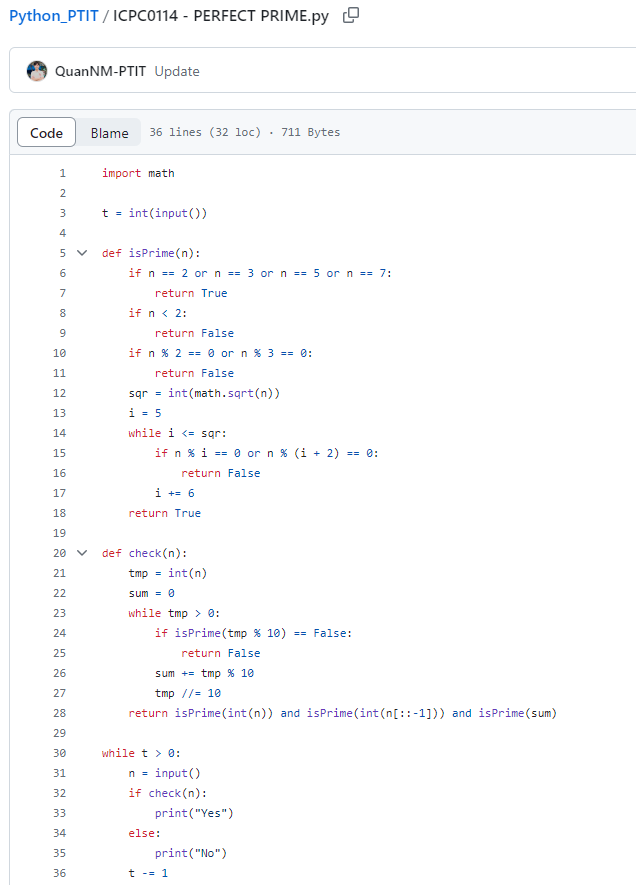This screenshot has height=885, width=636.
Task: Select line number 12
Action: [59, 393]
